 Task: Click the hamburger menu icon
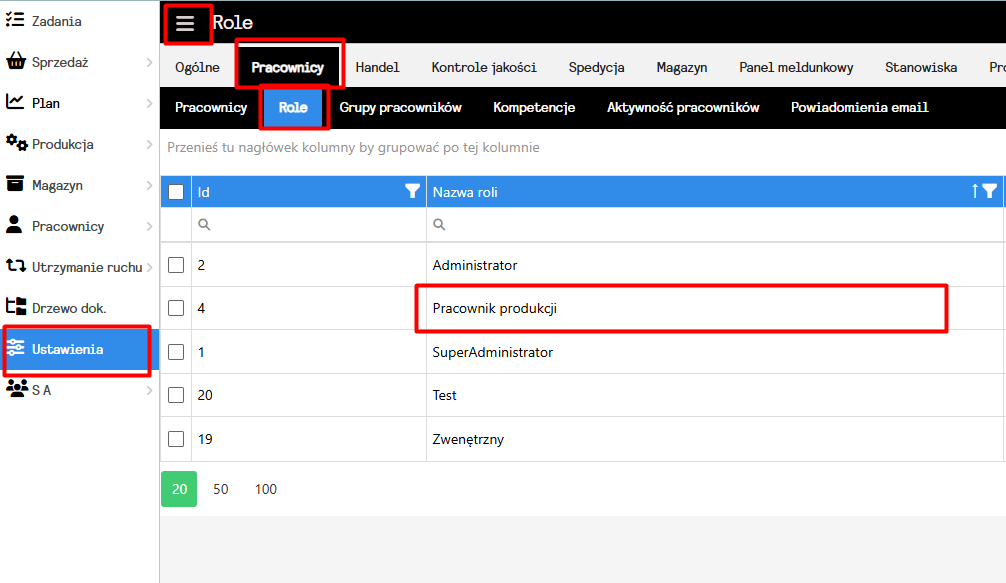(x=185, y=24)
